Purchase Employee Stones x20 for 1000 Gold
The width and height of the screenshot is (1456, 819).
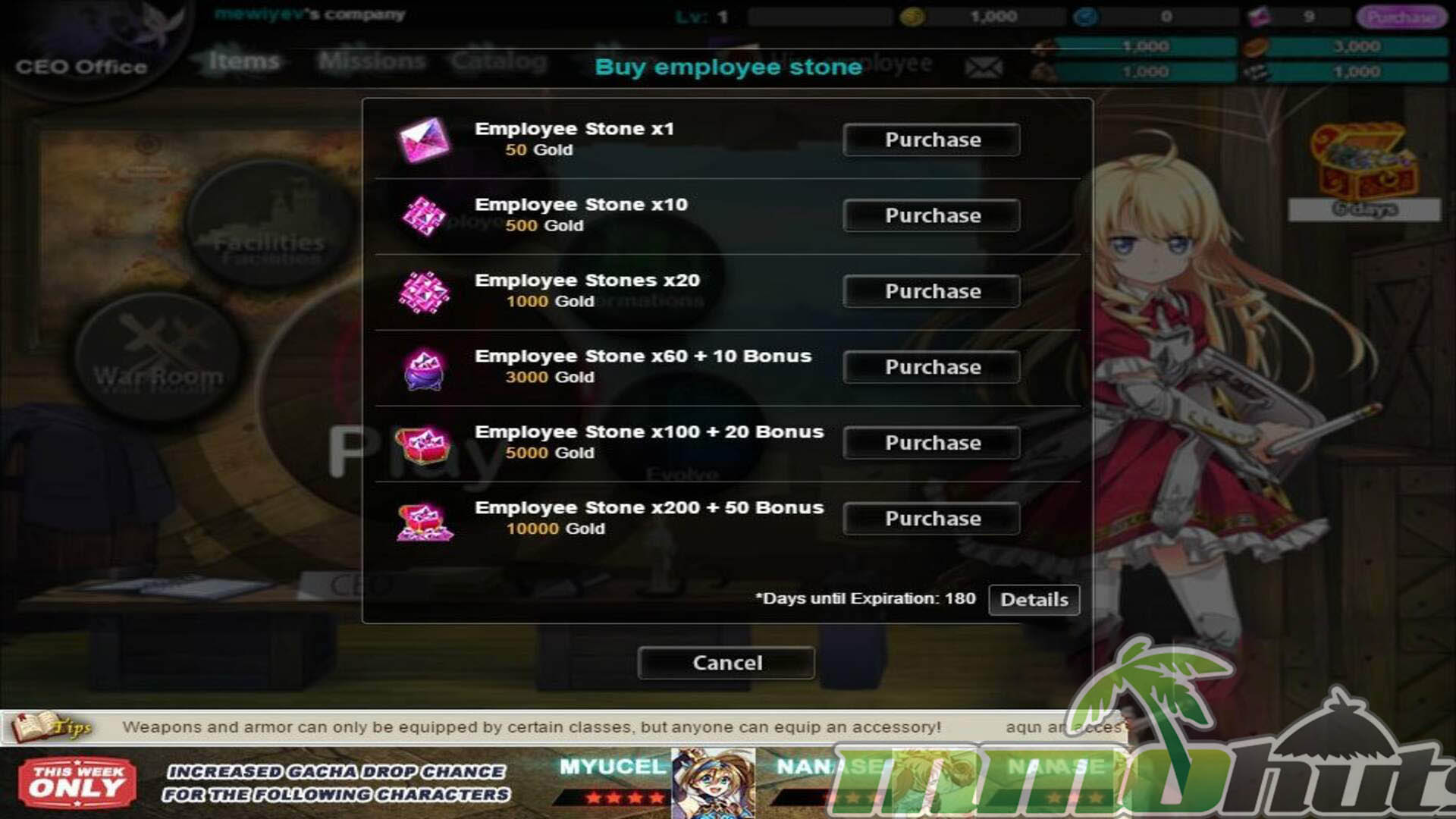pos(931,291)
